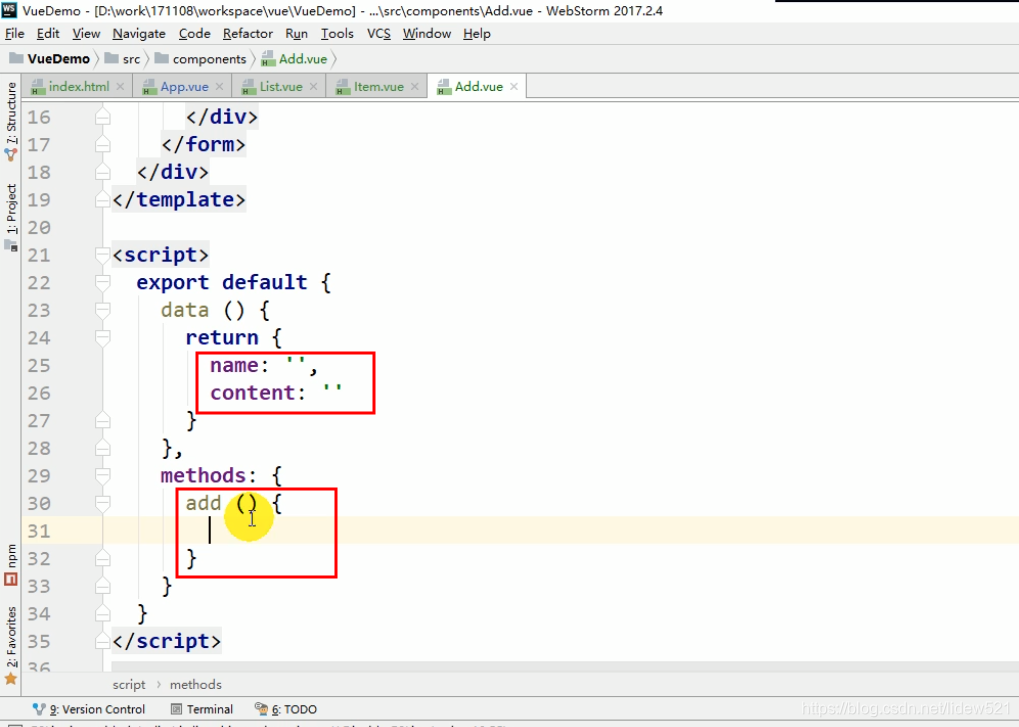Viewport: 1019px width, 727px height.
Task: Click the 'export default' statement
Action: pyautogui.click(x=222, y=283)
